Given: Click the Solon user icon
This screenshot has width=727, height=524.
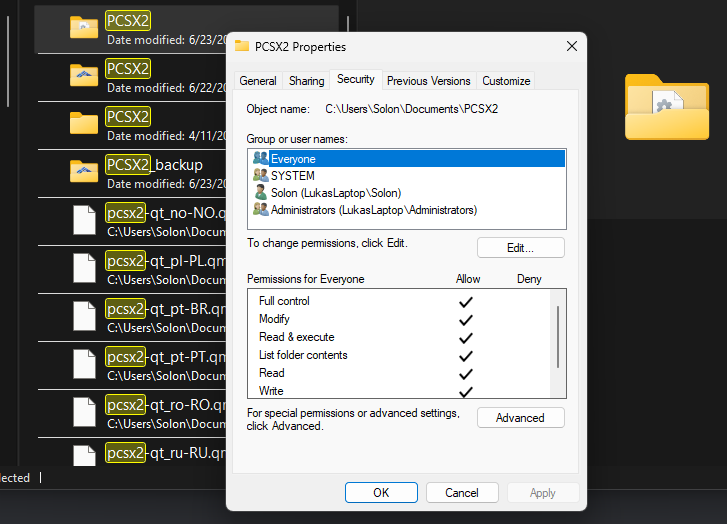Looking at the screenshot, I should pyautogui.click(x=261, y=192).
